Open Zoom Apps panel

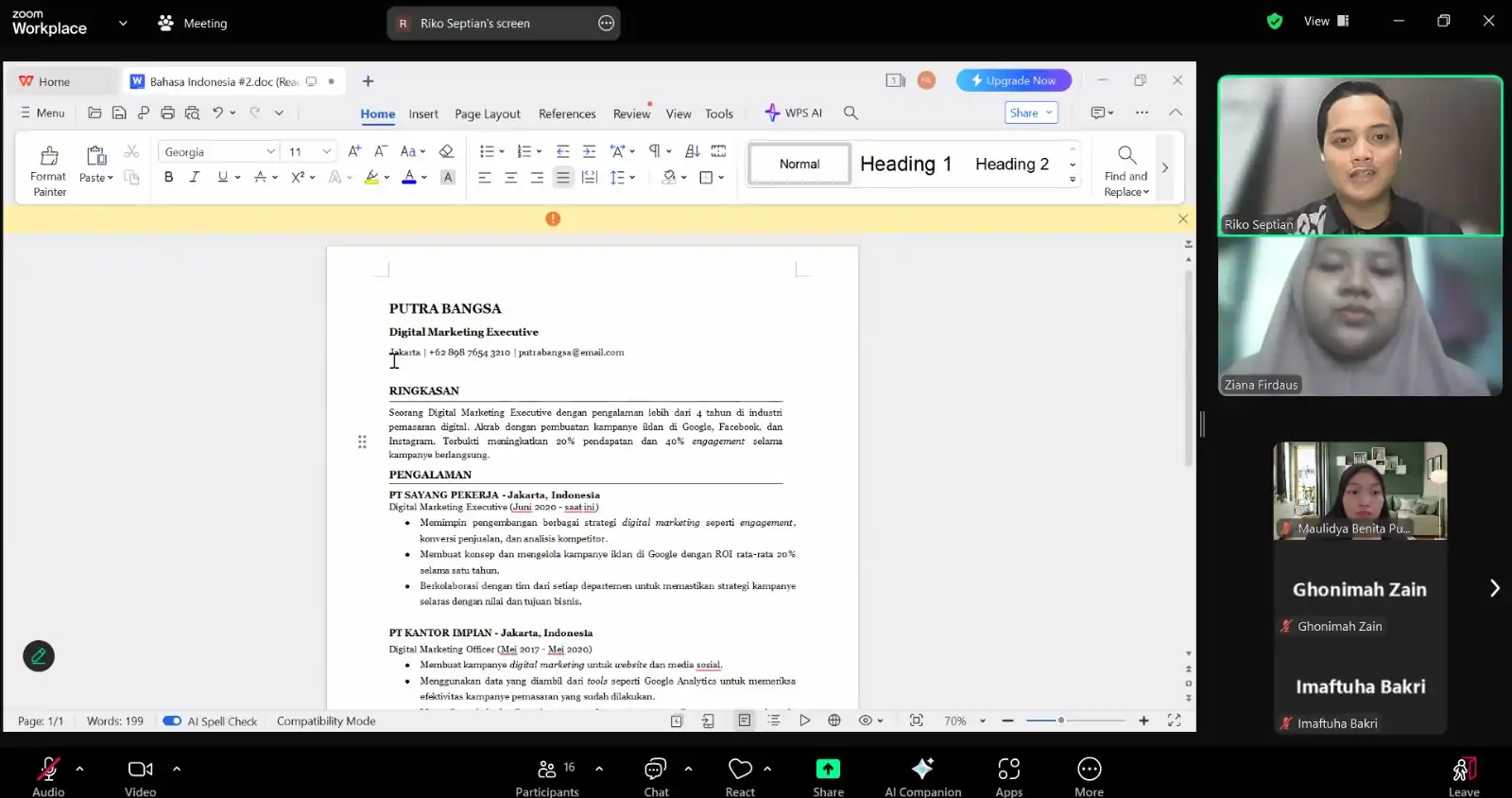1009,776
